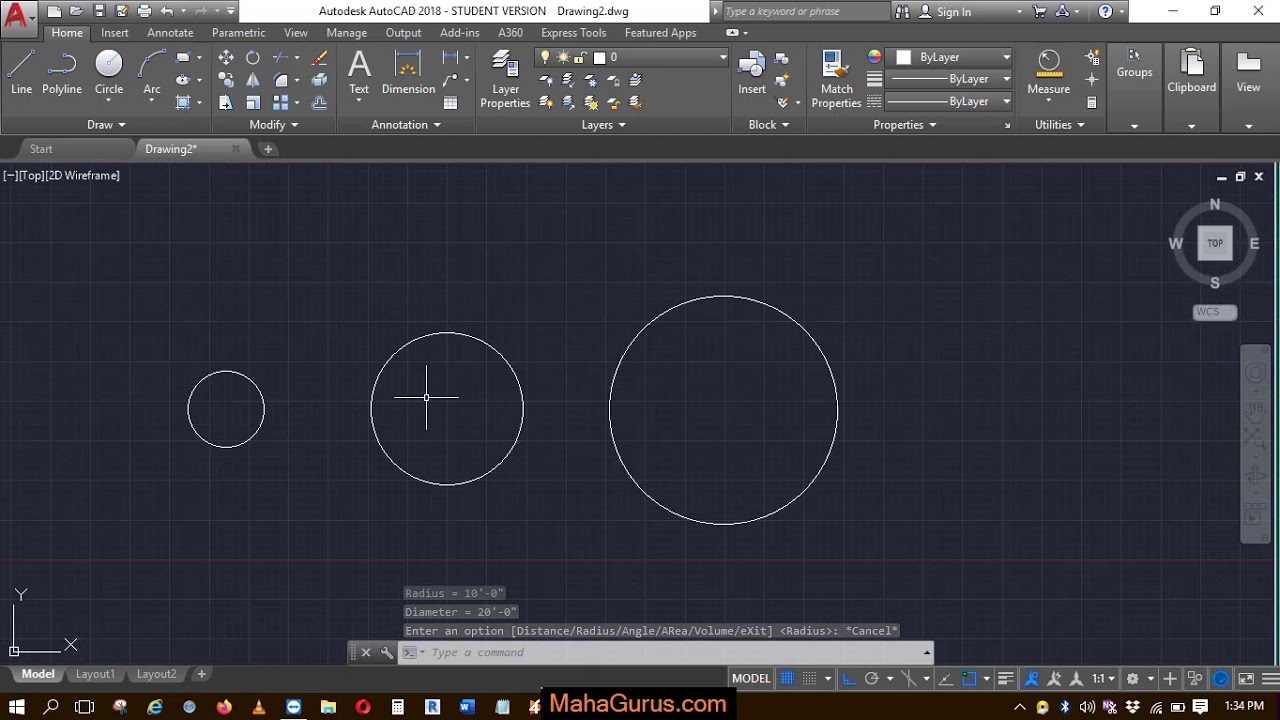Select the Line tool
Screen dimensions: 1280x720
[21, 73]
